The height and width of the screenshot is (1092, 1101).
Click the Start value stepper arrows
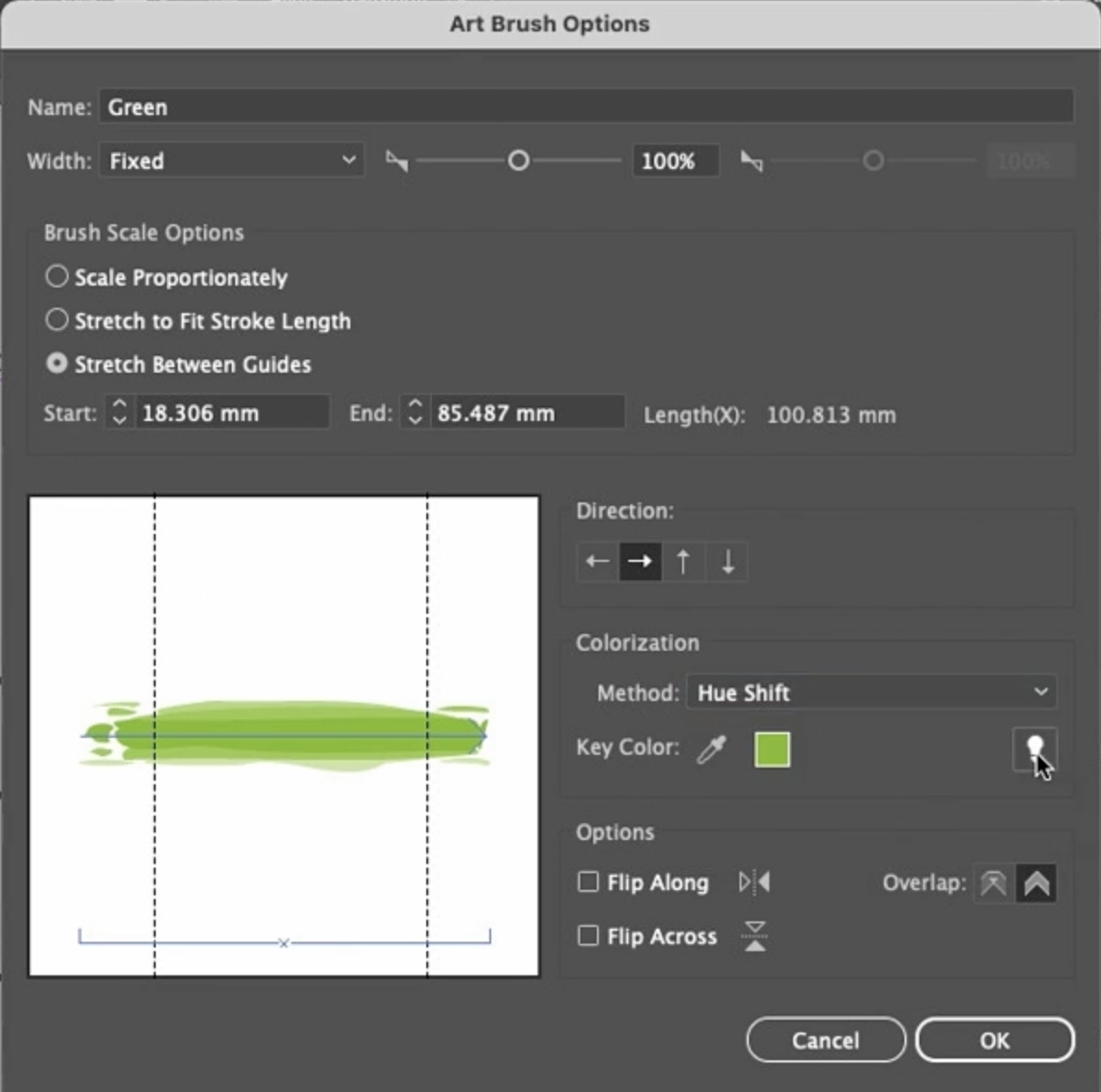pos(120,413)
